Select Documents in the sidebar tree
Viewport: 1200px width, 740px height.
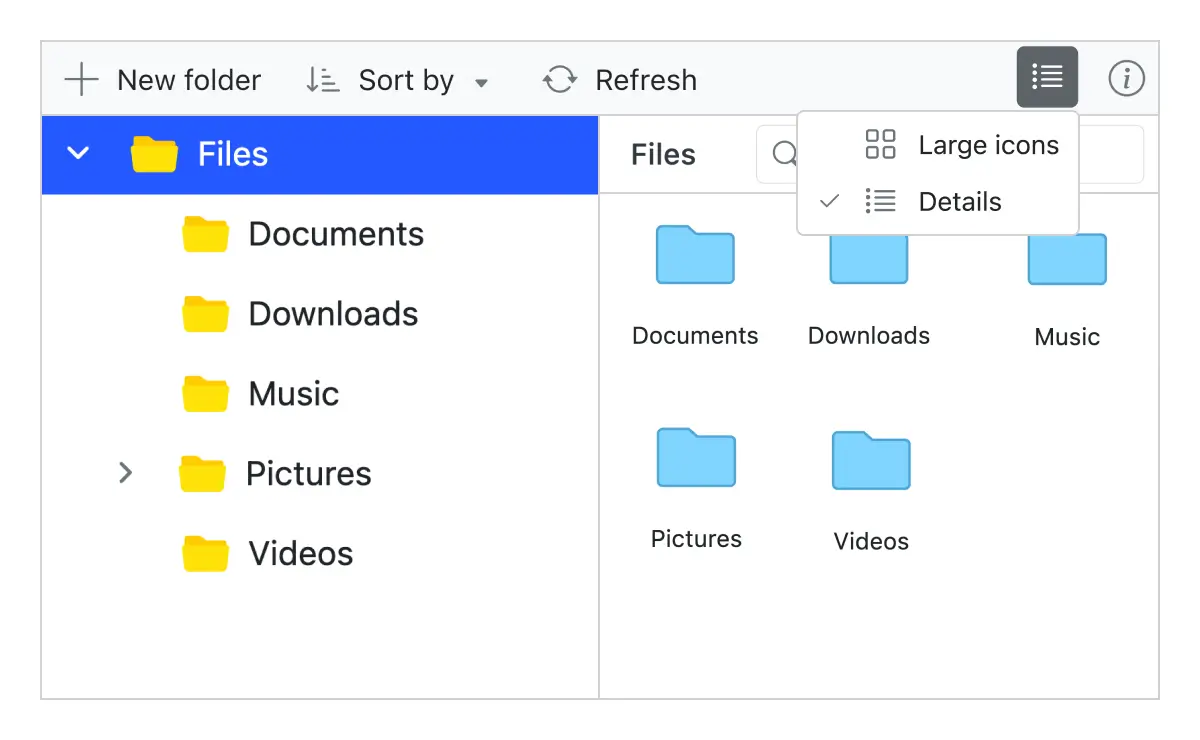coord(336,233)
